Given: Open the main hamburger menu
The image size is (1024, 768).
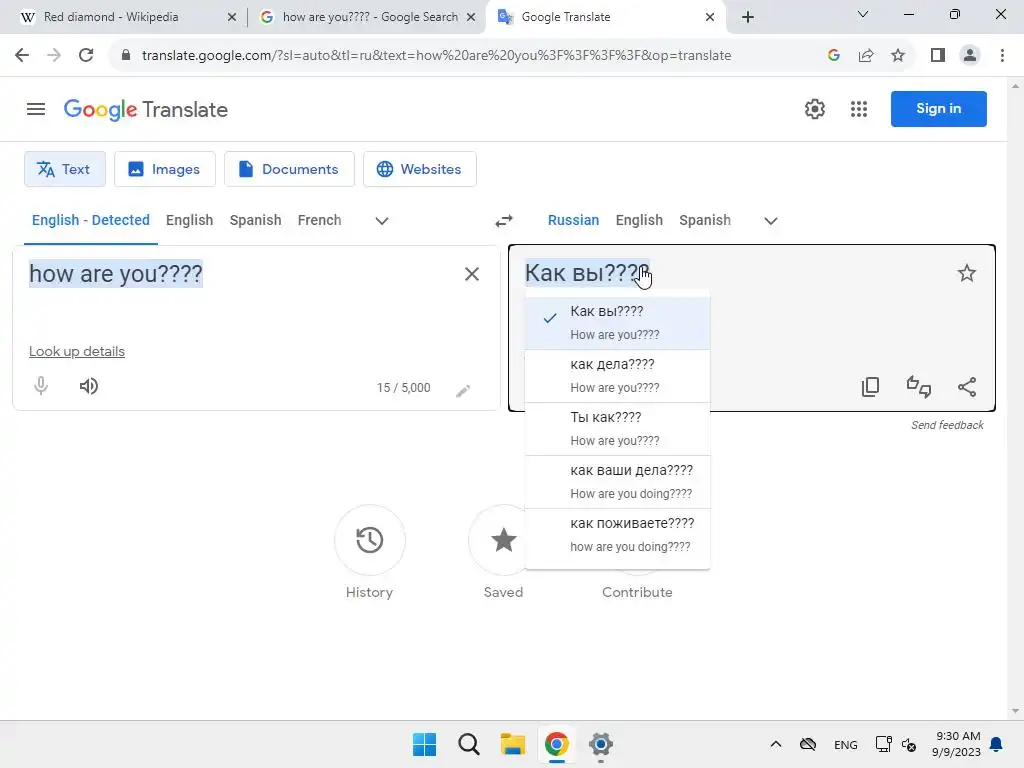Looking at the screenshot, I should tap(36, 109).
